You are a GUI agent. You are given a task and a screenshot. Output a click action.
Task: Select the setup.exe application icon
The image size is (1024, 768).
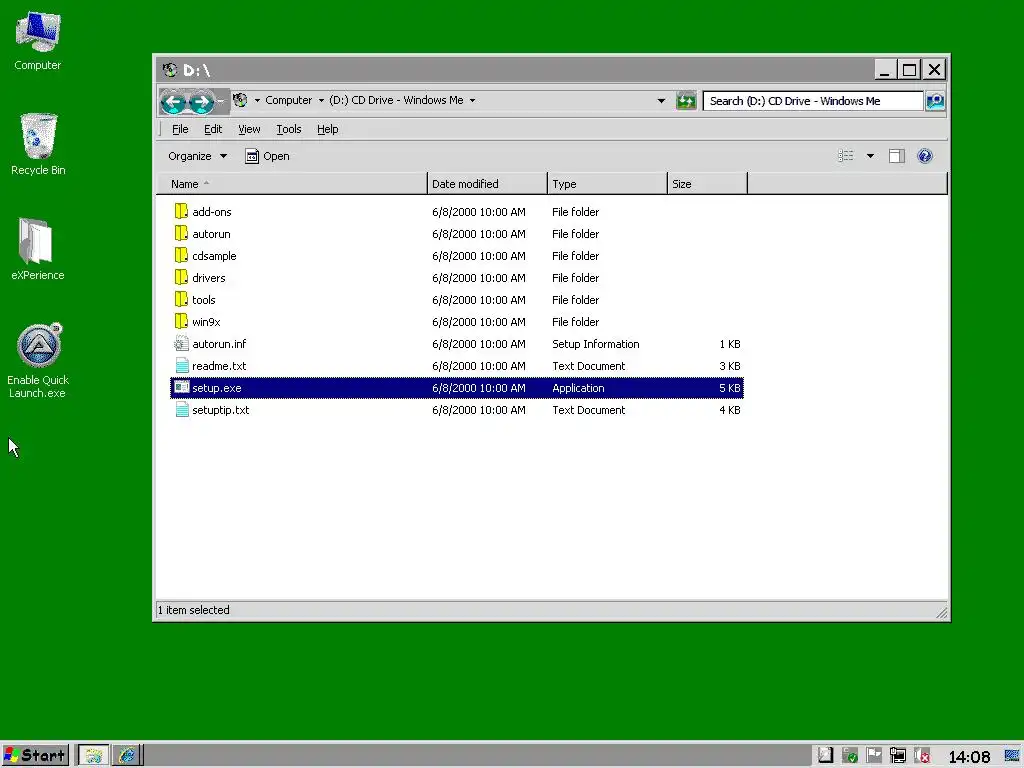coord(182,388)
